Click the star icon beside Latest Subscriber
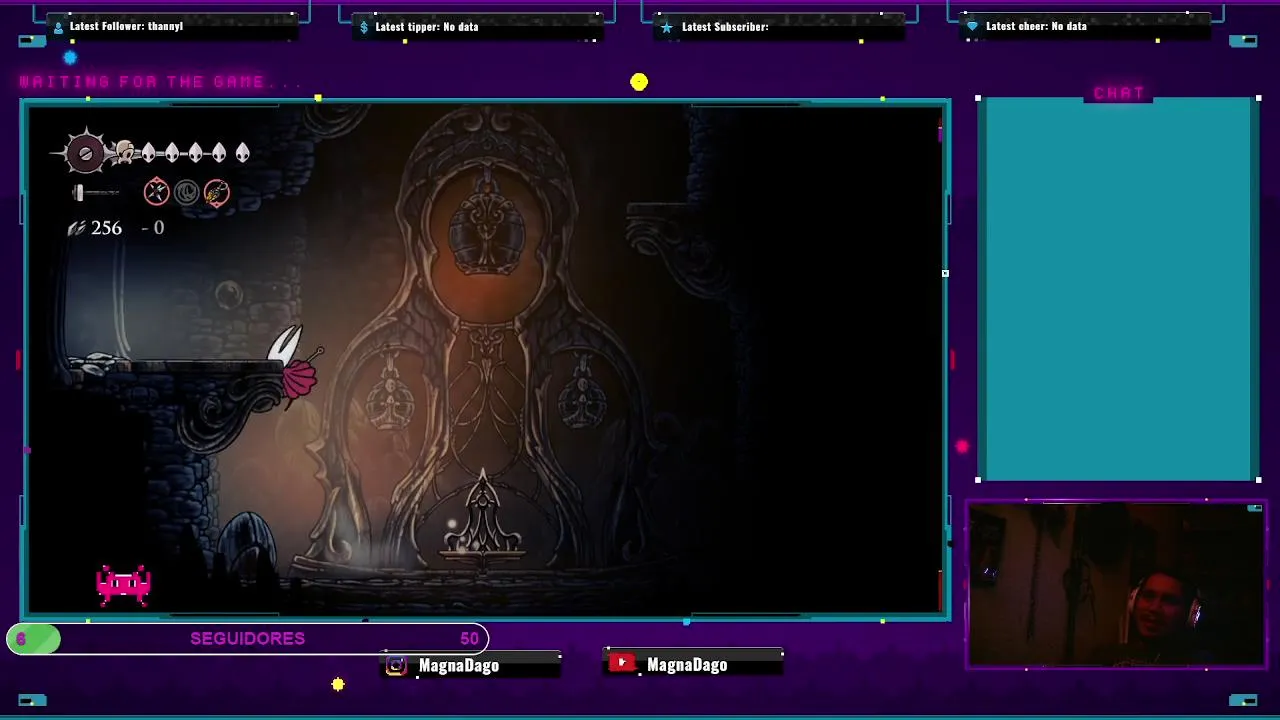1280x720 pixels. 666,27
